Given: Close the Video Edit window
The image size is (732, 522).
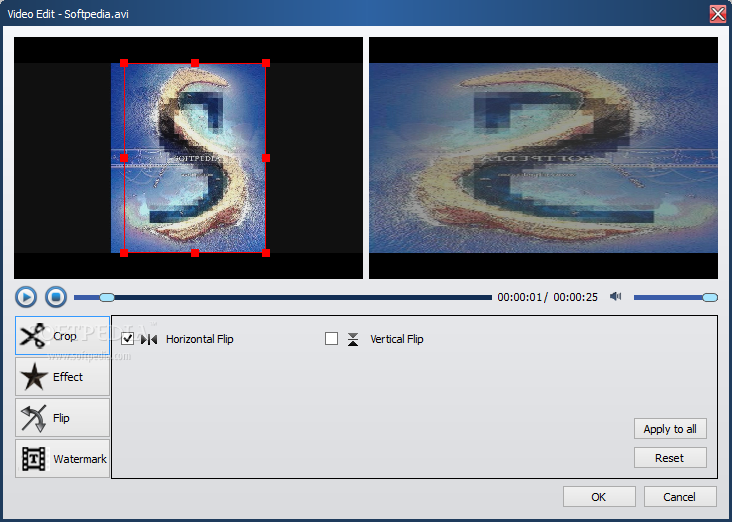Looking at the screenshot, I should (x=718, y=14).
